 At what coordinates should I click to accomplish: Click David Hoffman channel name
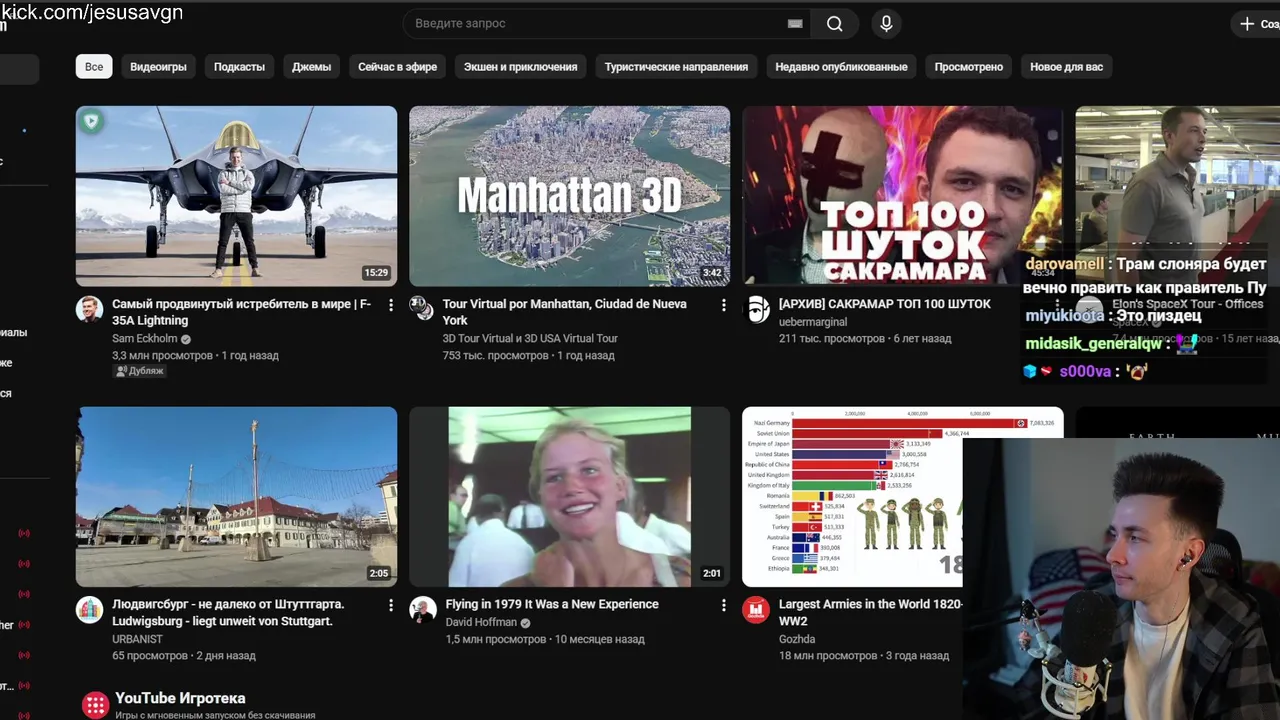(x=481, y=622)
